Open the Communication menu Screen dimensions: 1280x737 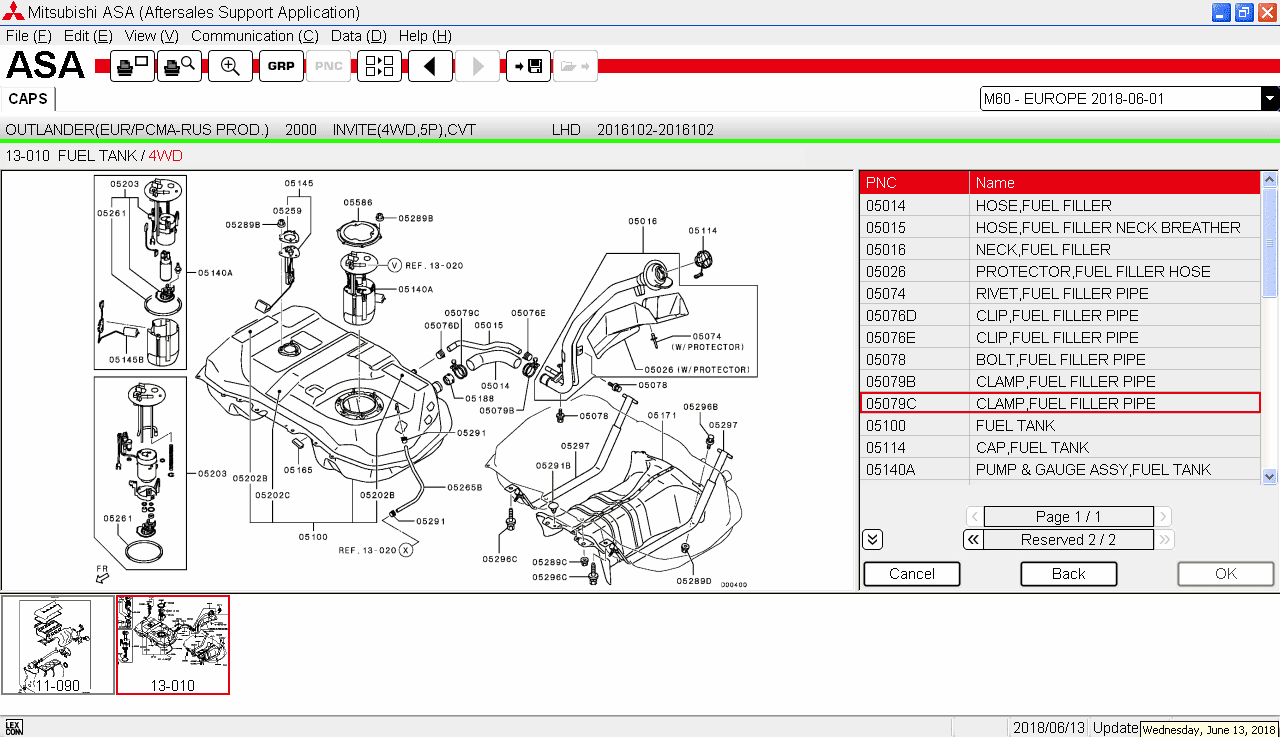tap(255, 36)
